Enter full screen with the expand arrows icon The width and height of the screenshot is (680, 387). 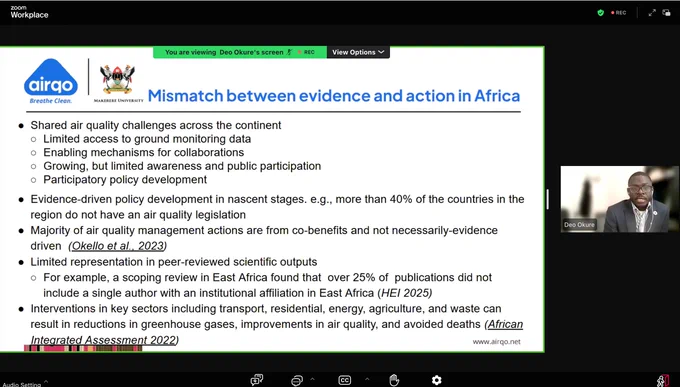click(652, 13)
